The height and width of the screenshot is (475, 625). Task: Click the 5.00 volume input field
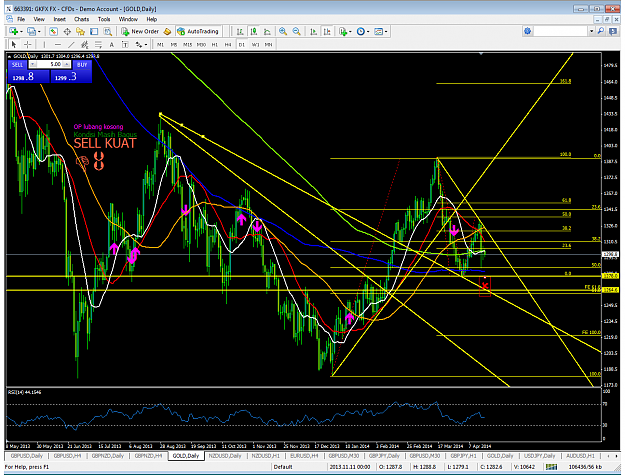click(50, 64)
